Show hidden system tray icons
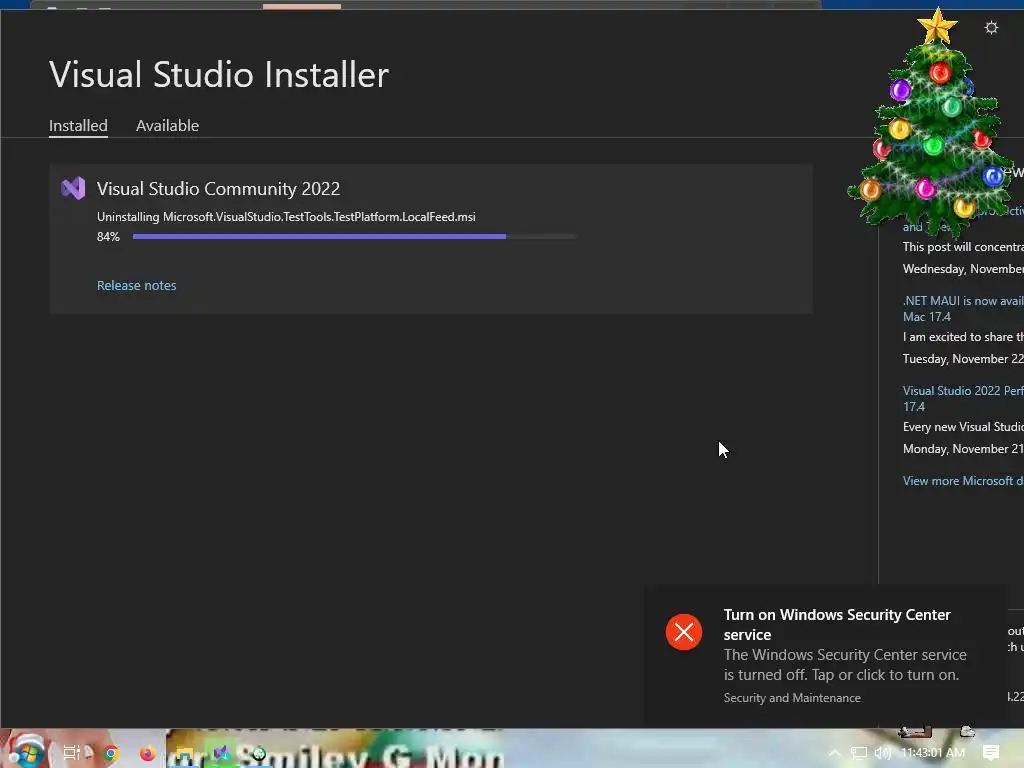Screen dimensions: 1024x768 coord(835,753)
